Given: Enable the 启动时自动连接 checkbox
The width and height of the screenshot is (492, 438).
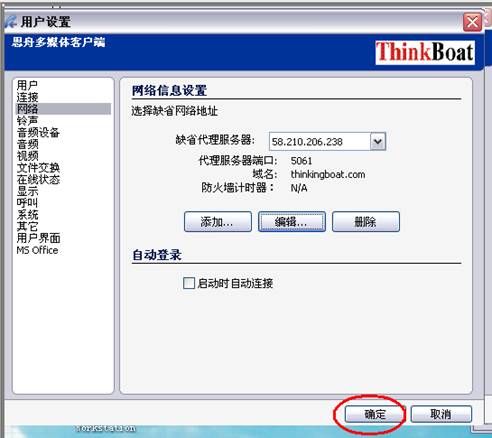Looking at the screenshot, I should (189, 283).
